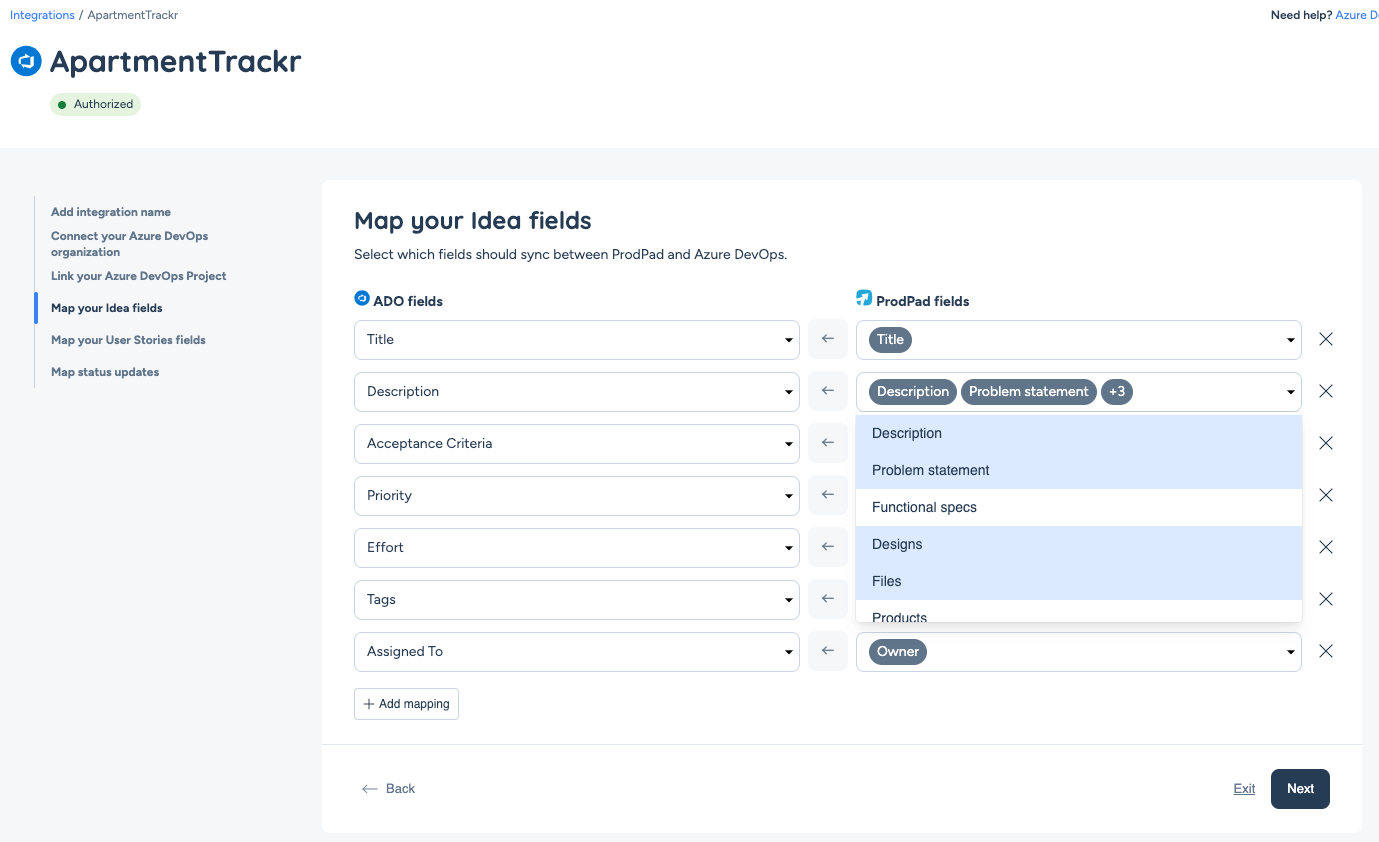Open the Description ADO field dropdown
Screen dimensions: 1379x842
click(x=577, y=392)
